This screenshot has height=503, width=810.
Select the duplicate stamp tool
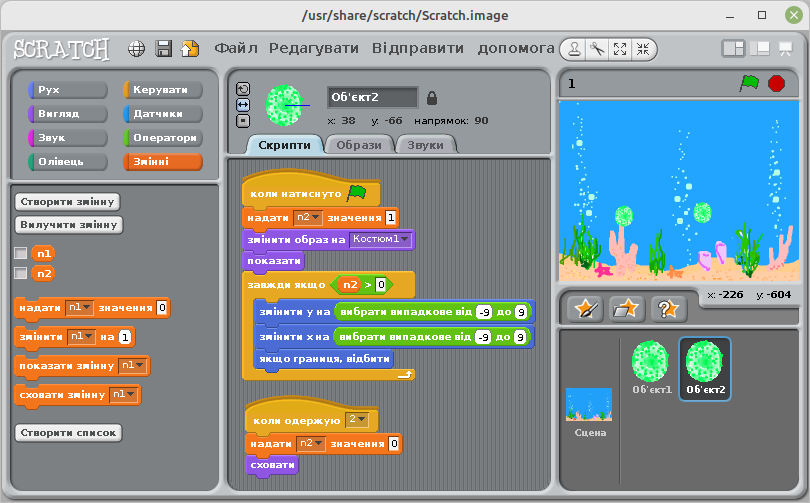[574, 50]
